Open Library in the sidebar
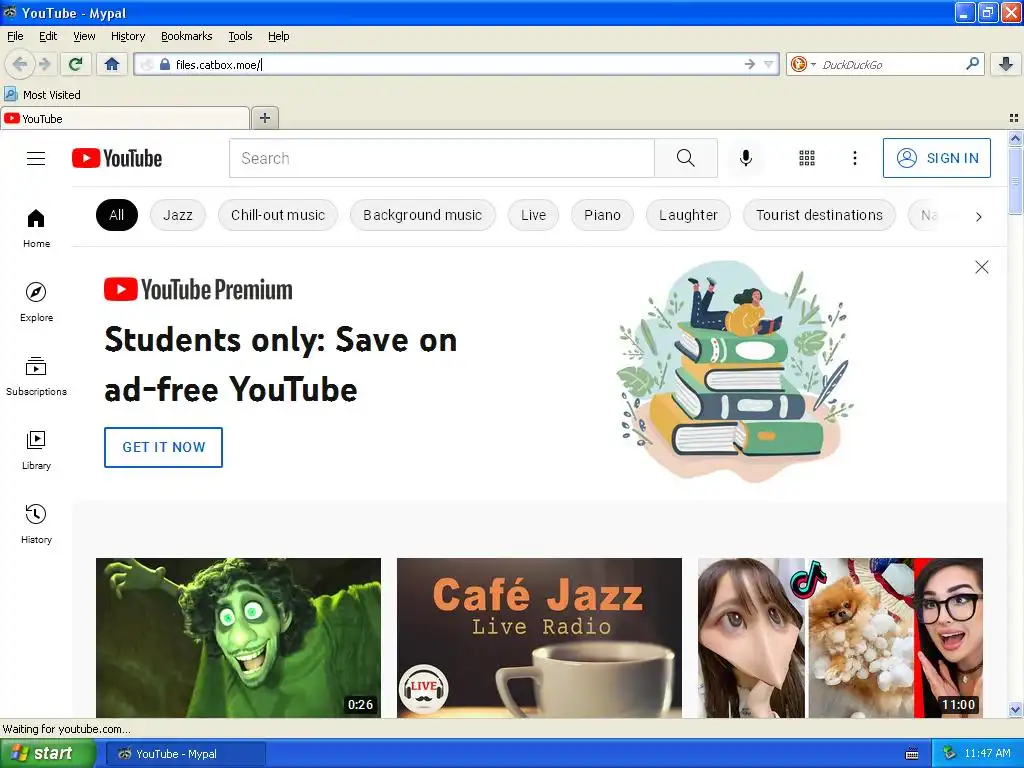This screenshot has width=1024, height=768. coord(36,451)
